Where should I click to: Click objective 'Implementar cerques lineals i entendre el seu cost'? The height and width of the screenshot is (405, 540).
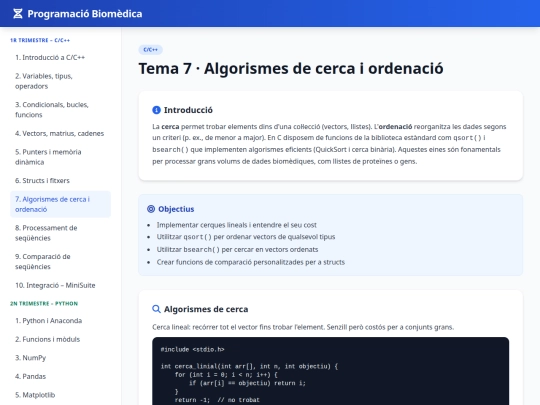click(237, 225)
